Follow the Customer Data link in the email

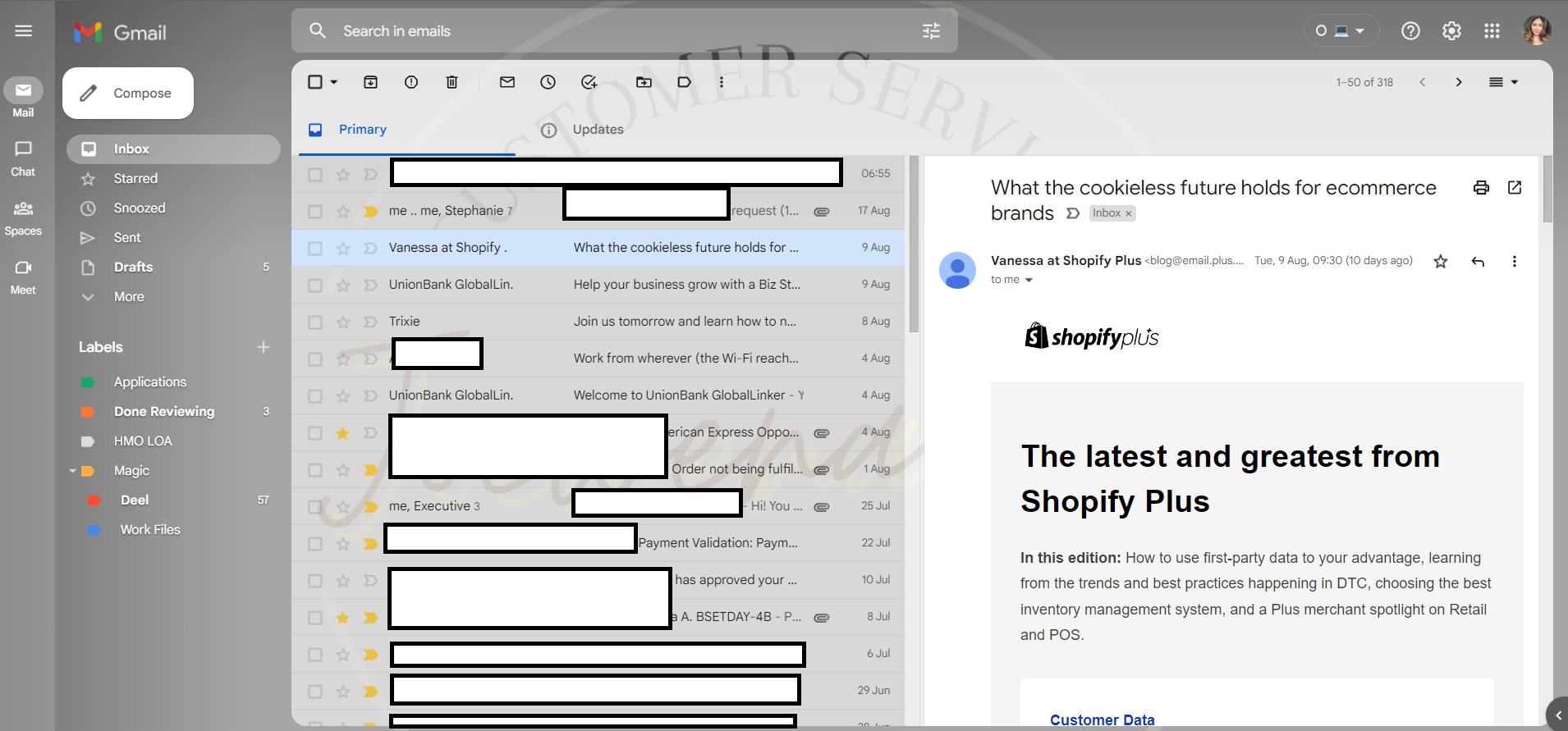[x=1102, y=720]
